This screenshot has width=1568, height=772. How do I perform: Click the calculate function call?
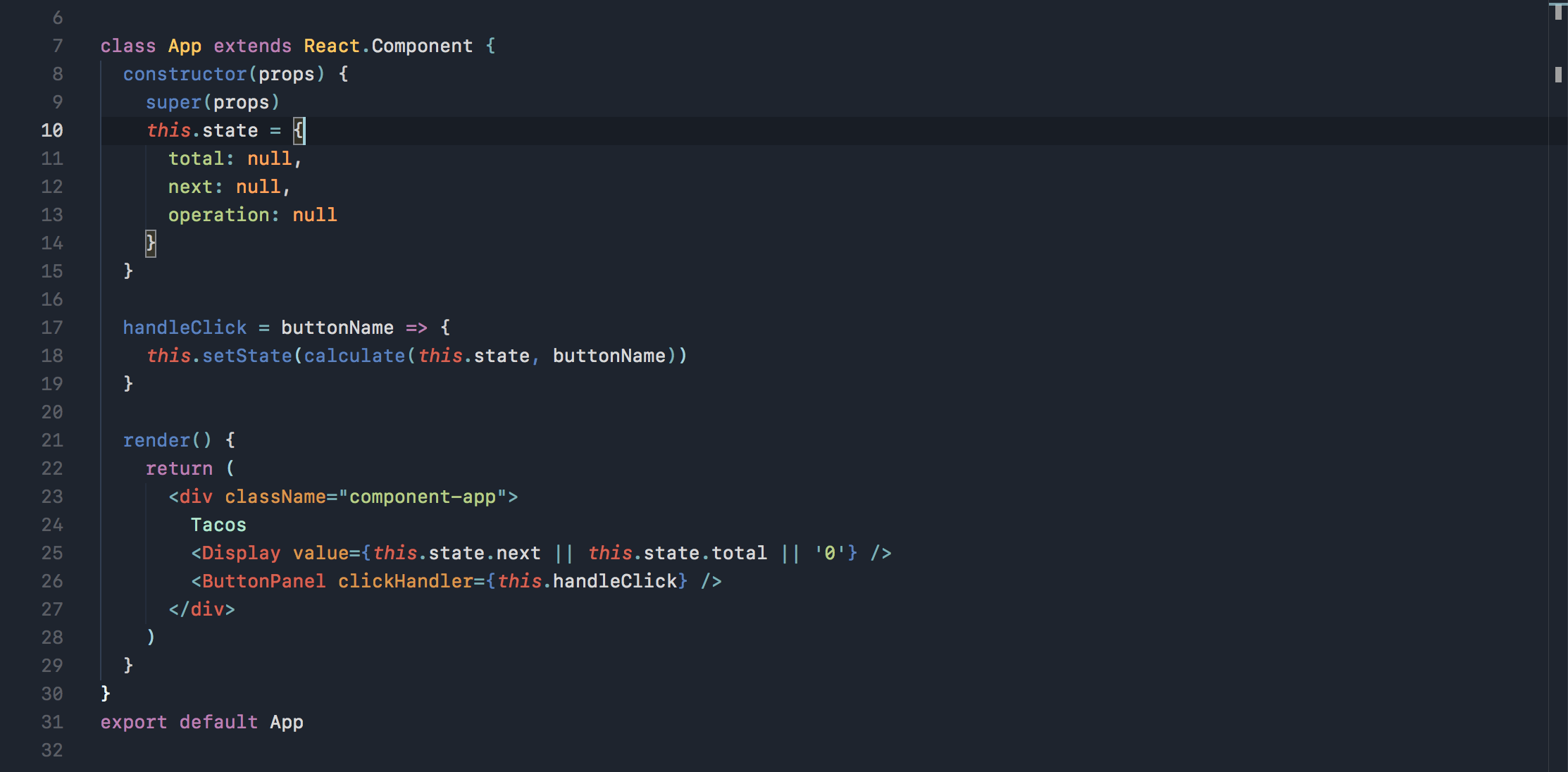point(354,356)
